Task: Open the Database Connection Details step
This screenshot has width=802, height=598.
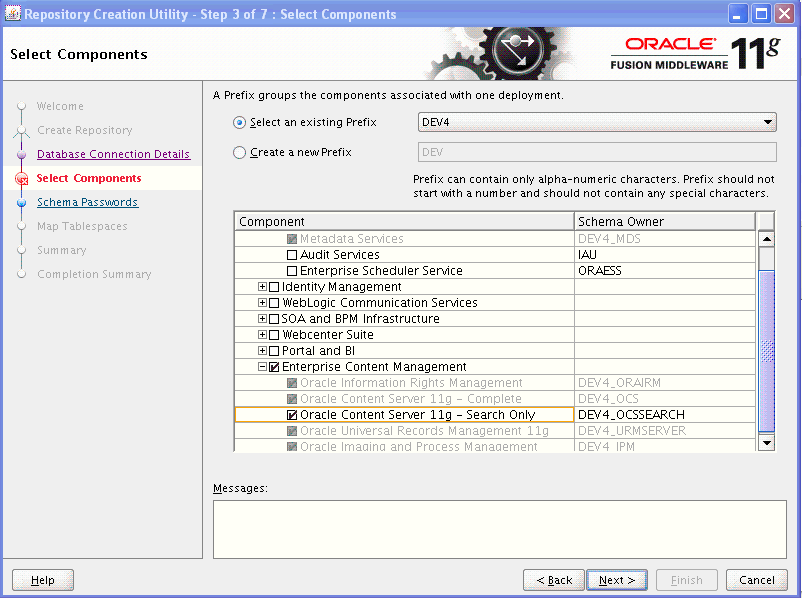Action: pyautogui.click(x=114, y=154)
